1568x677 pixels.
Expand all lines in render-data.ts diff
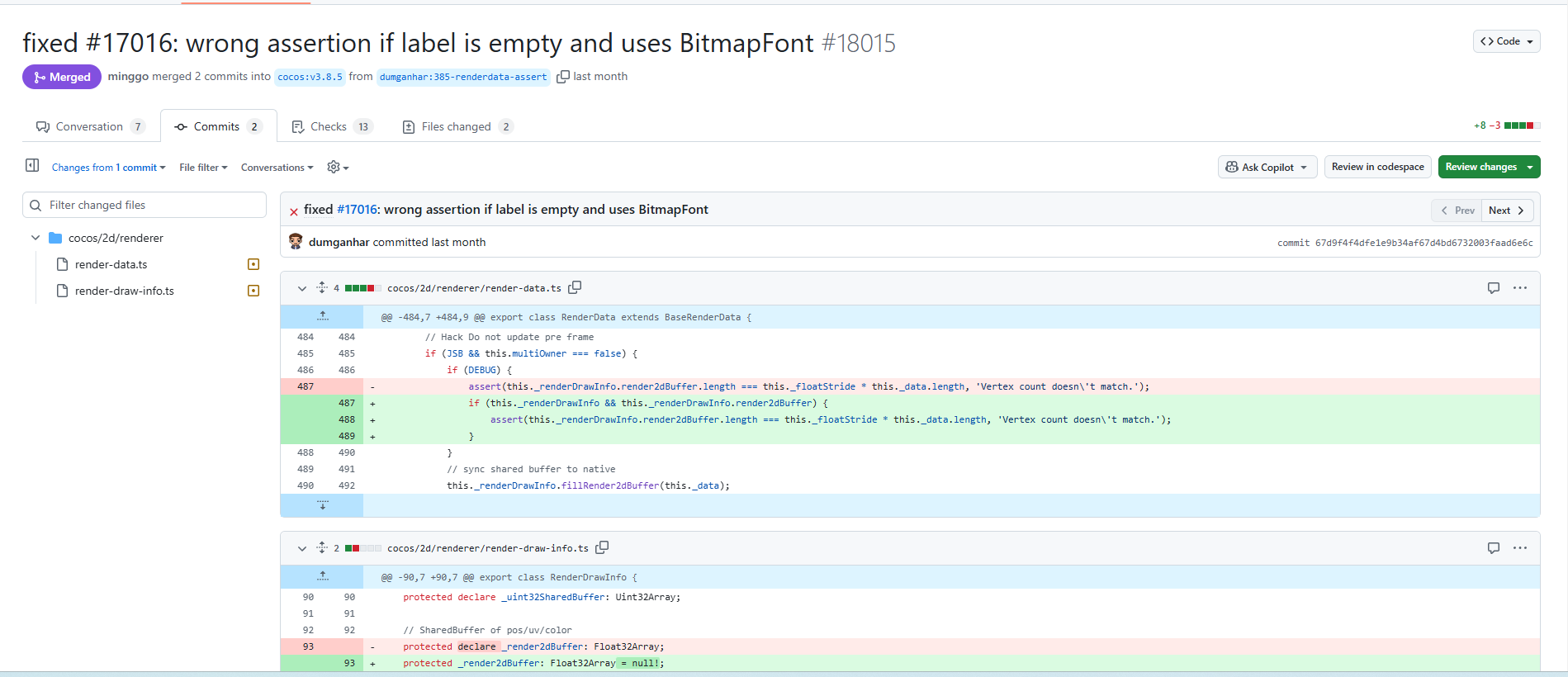[x=322, y=288]
